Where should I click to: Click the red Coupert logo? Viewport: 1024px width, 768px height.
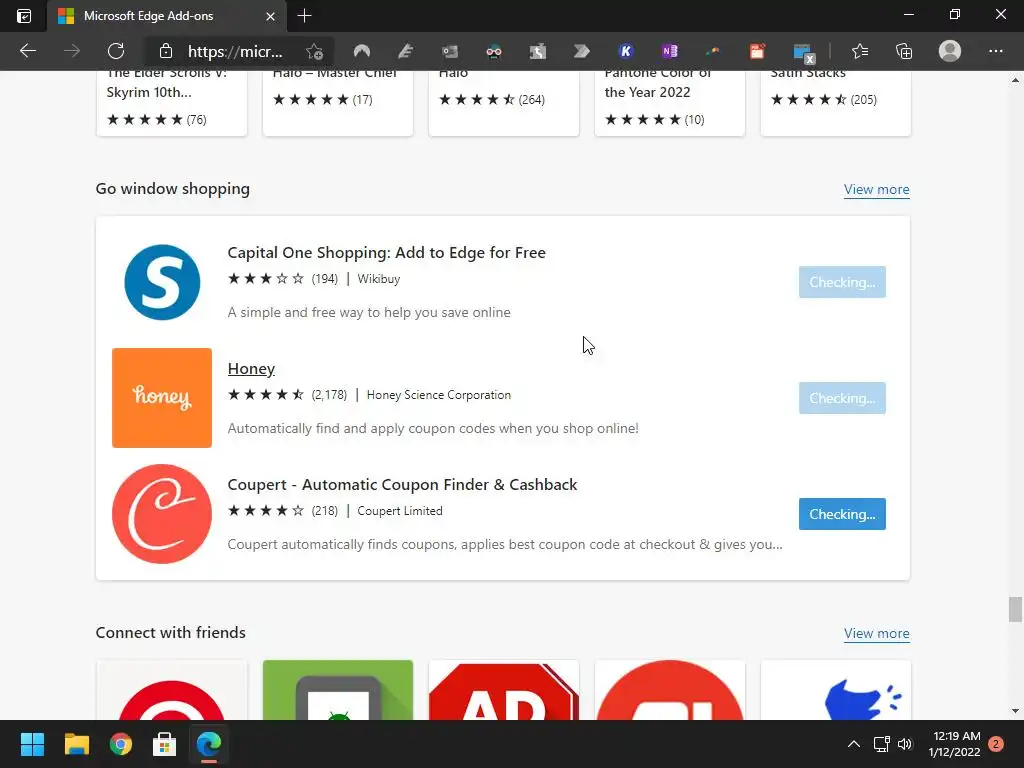click(162, 514)
